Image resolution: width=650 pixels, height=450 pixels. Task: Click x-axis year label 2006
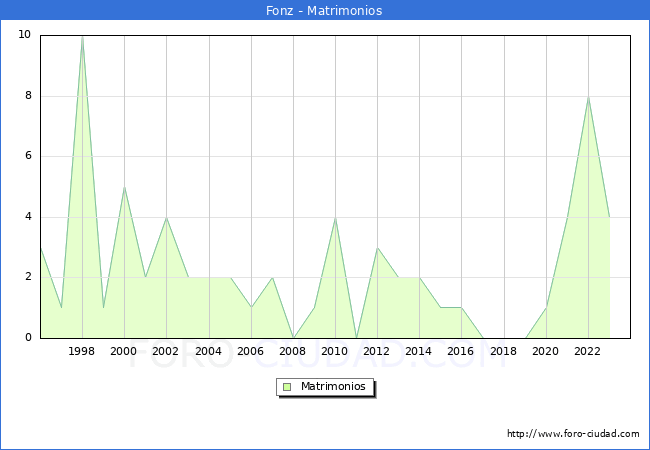250,351
